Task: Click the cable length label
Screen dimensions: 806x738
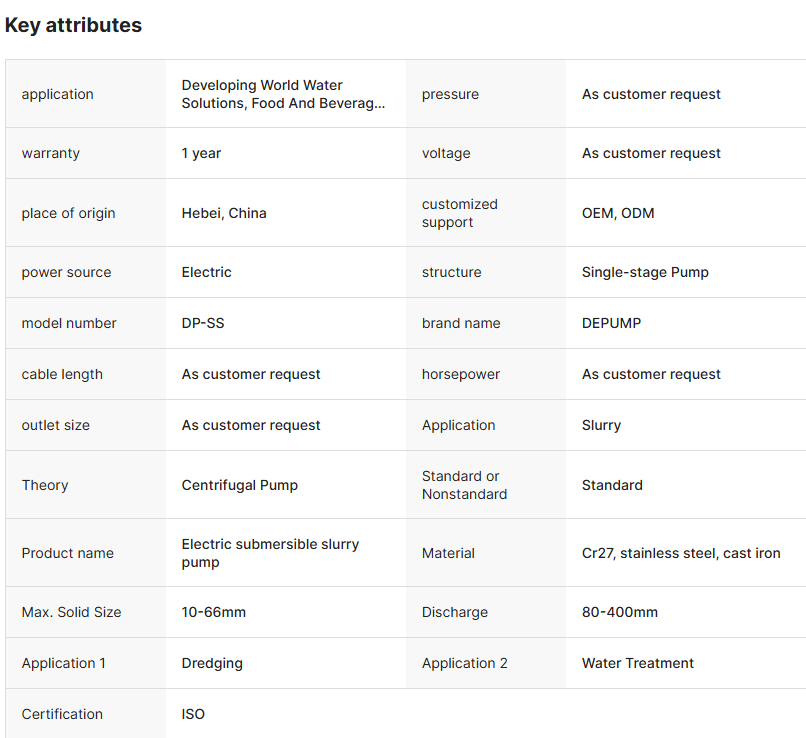Action: tap(62, 374)
